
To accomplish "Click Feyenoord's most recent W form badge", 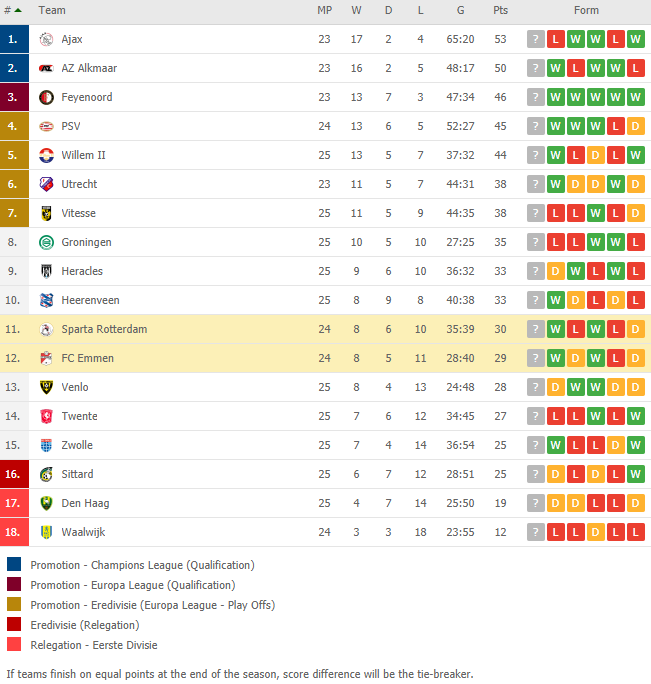I will coord(555,97).
